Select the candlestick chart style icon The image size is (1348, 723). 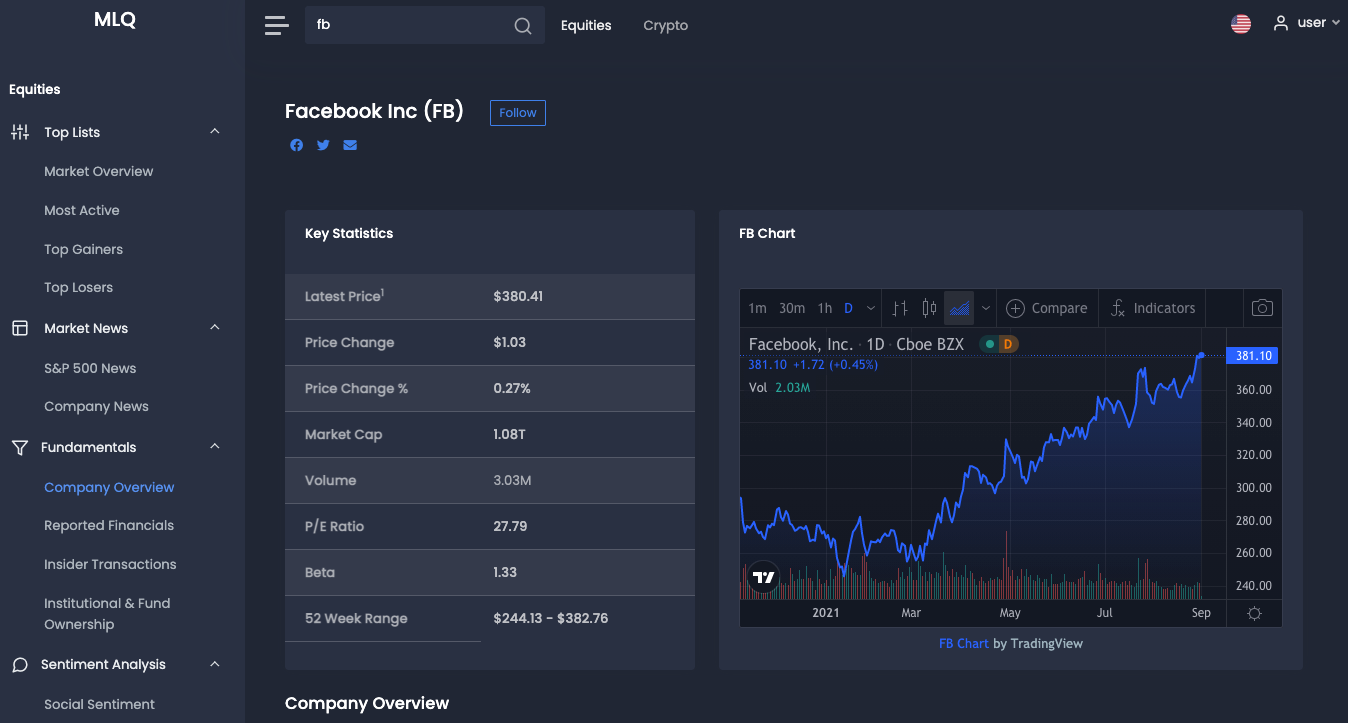[x=929, y=308]
